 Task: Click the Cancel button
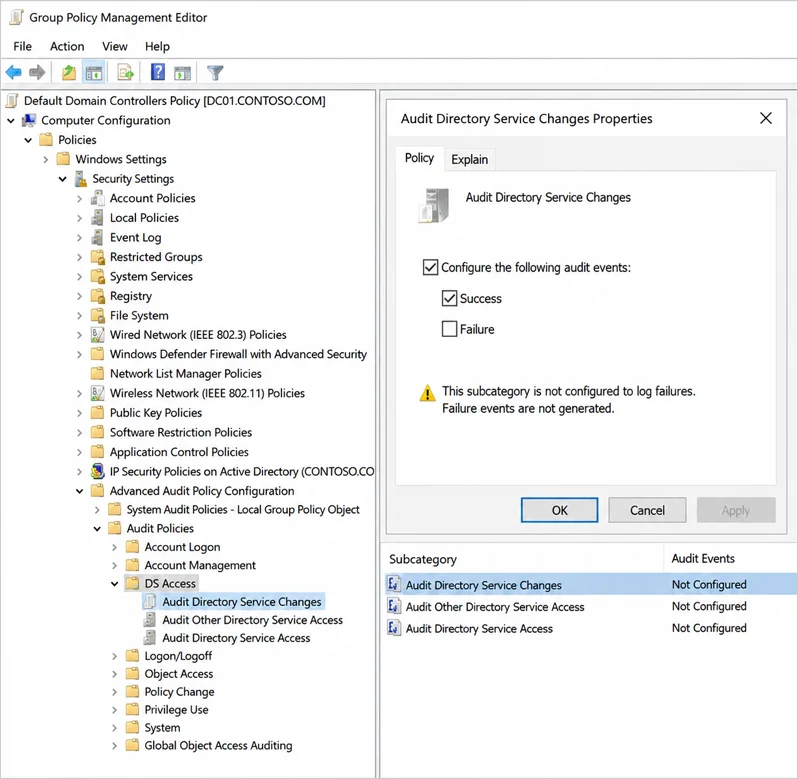(x=647, y=510)
